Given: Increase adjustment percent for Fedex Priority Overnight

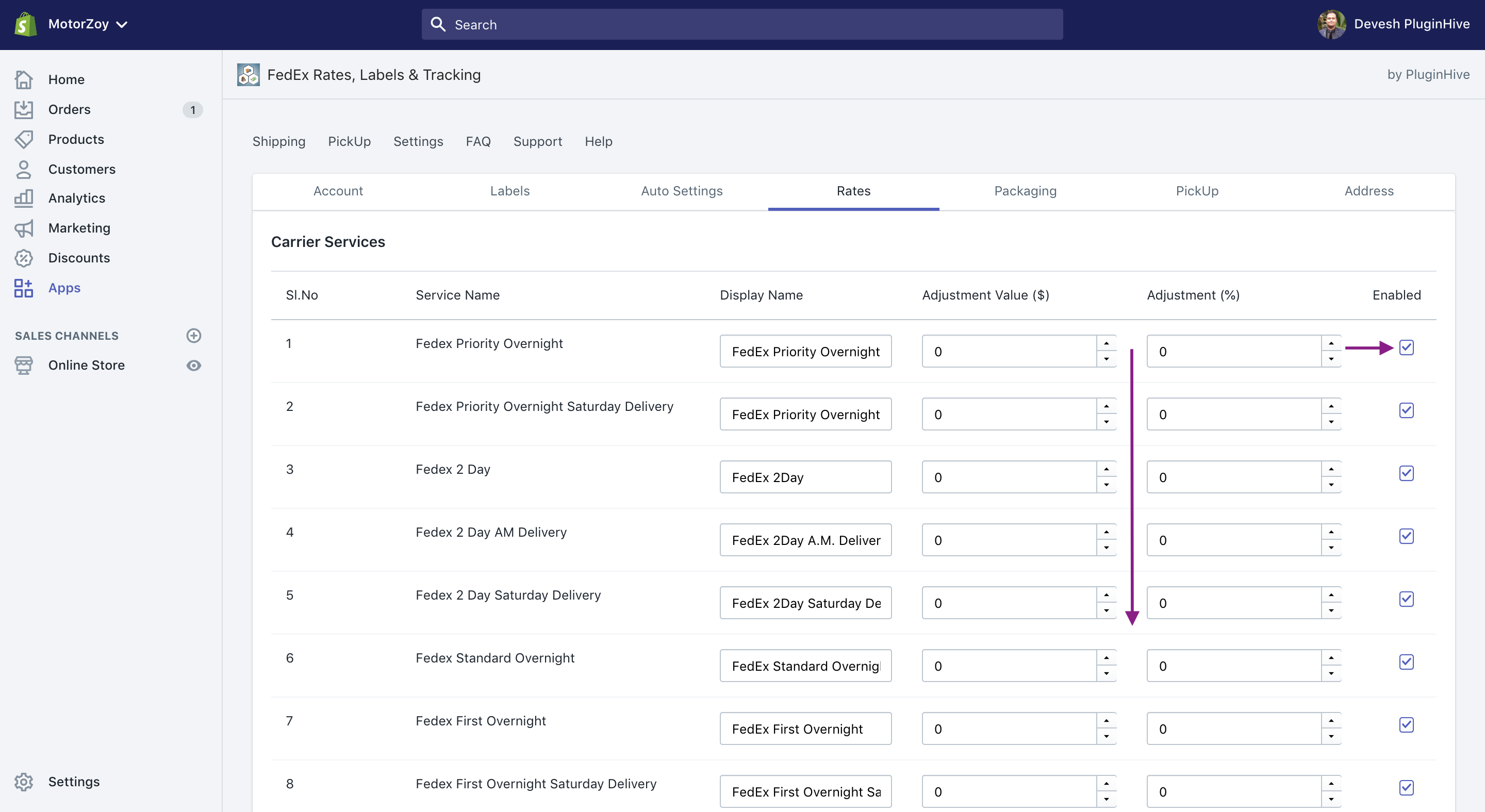Looking at the screenshot, I should pos(1331,343).
